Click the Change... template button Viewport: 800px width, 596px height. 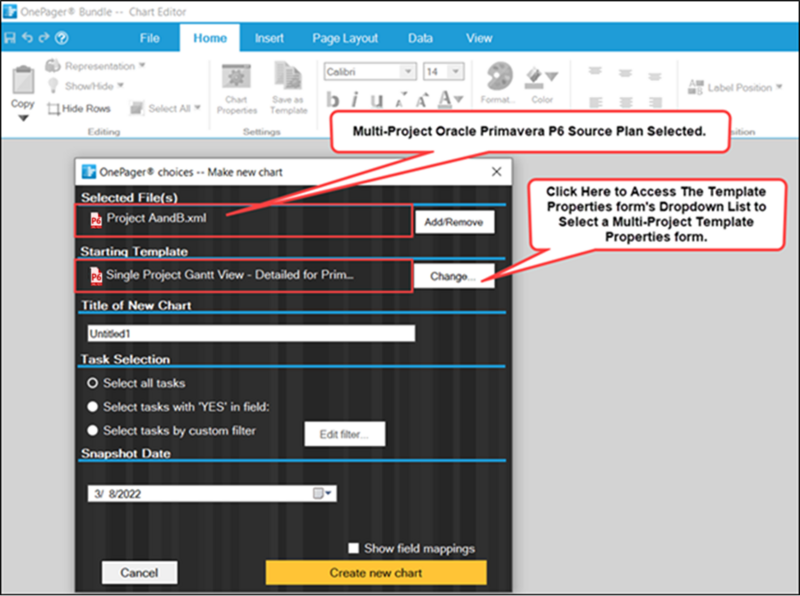pos(454,276)
